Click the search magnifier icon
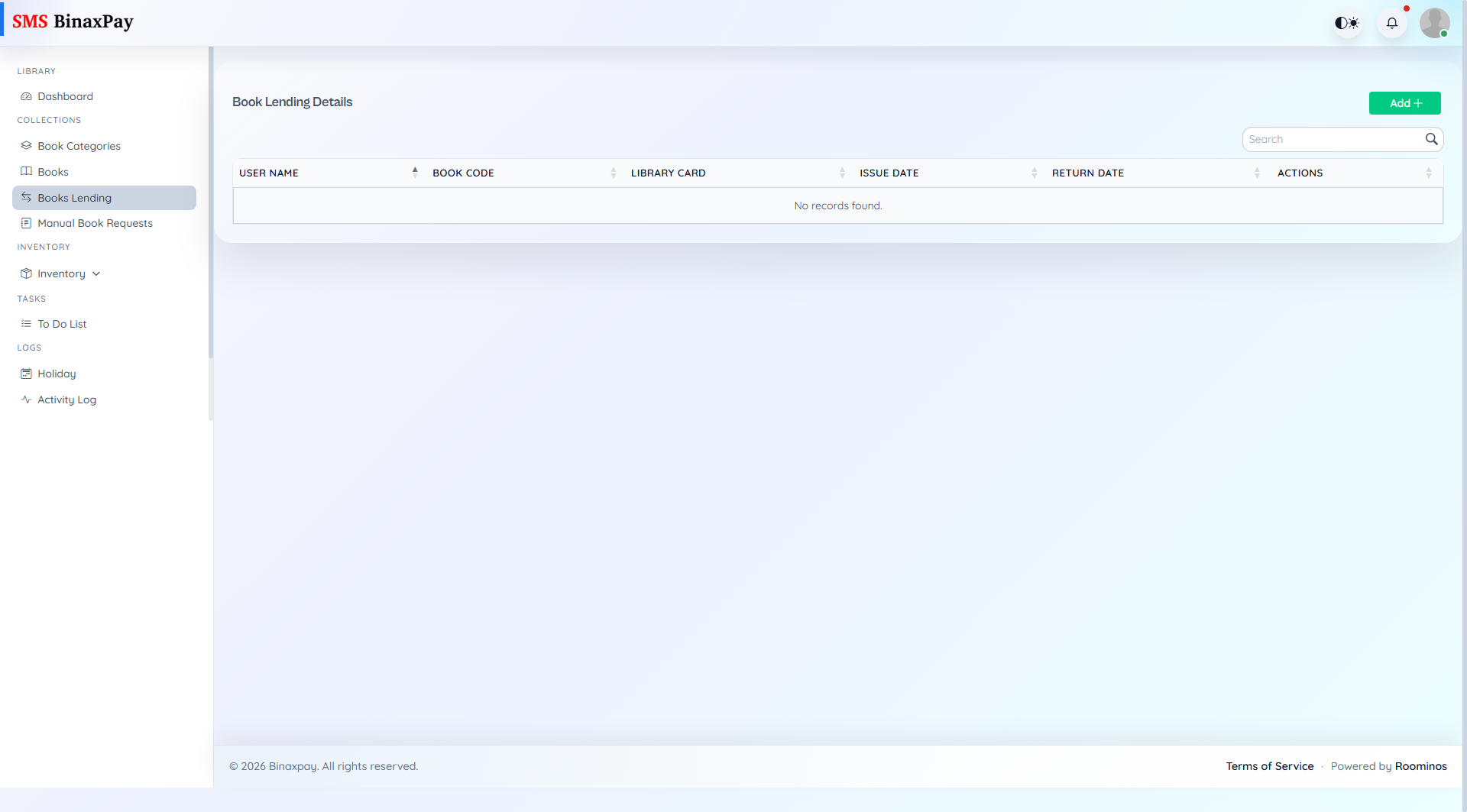This screenshot has height=812, width=1467. tap(1432, 139)
